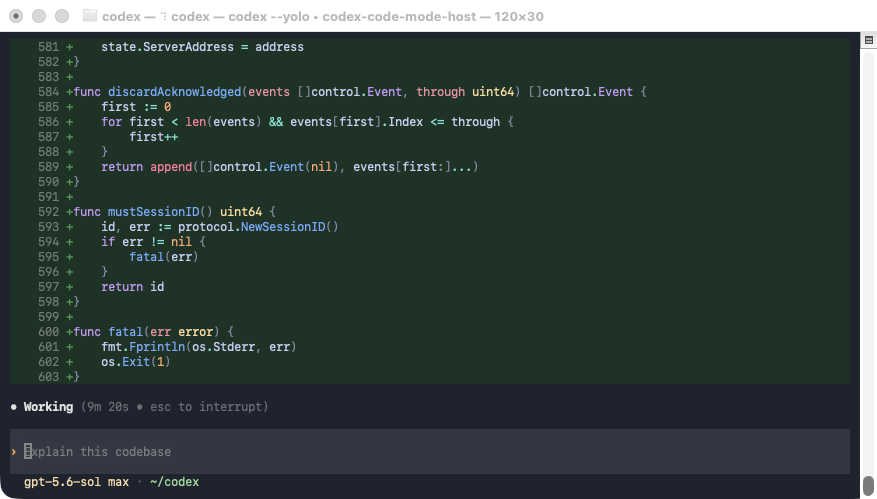
Task: Click the '~/codex' working directory path
Action: 175,482
